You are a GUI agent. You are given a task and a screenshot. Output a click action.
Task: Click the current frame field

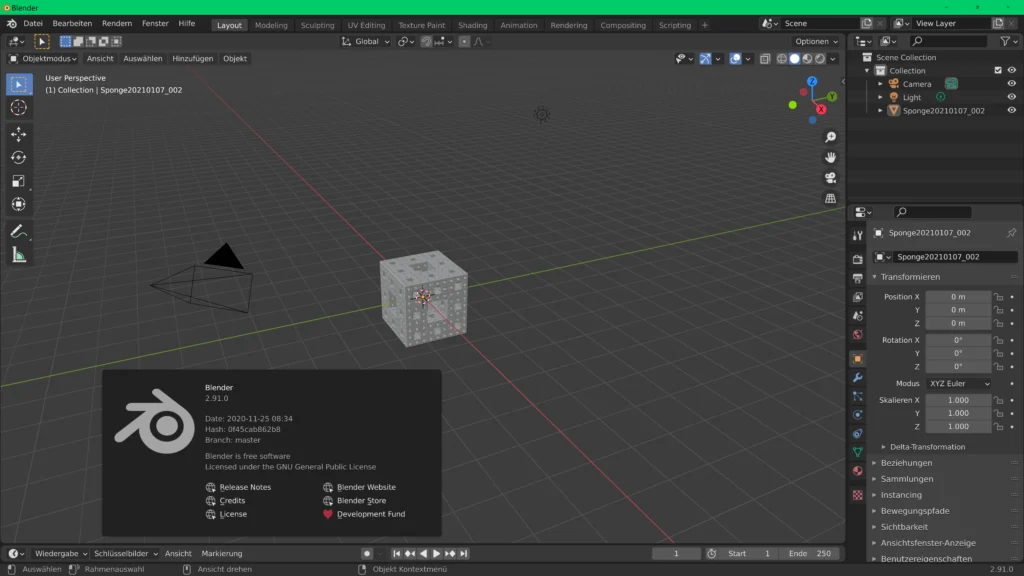[676, 553]
